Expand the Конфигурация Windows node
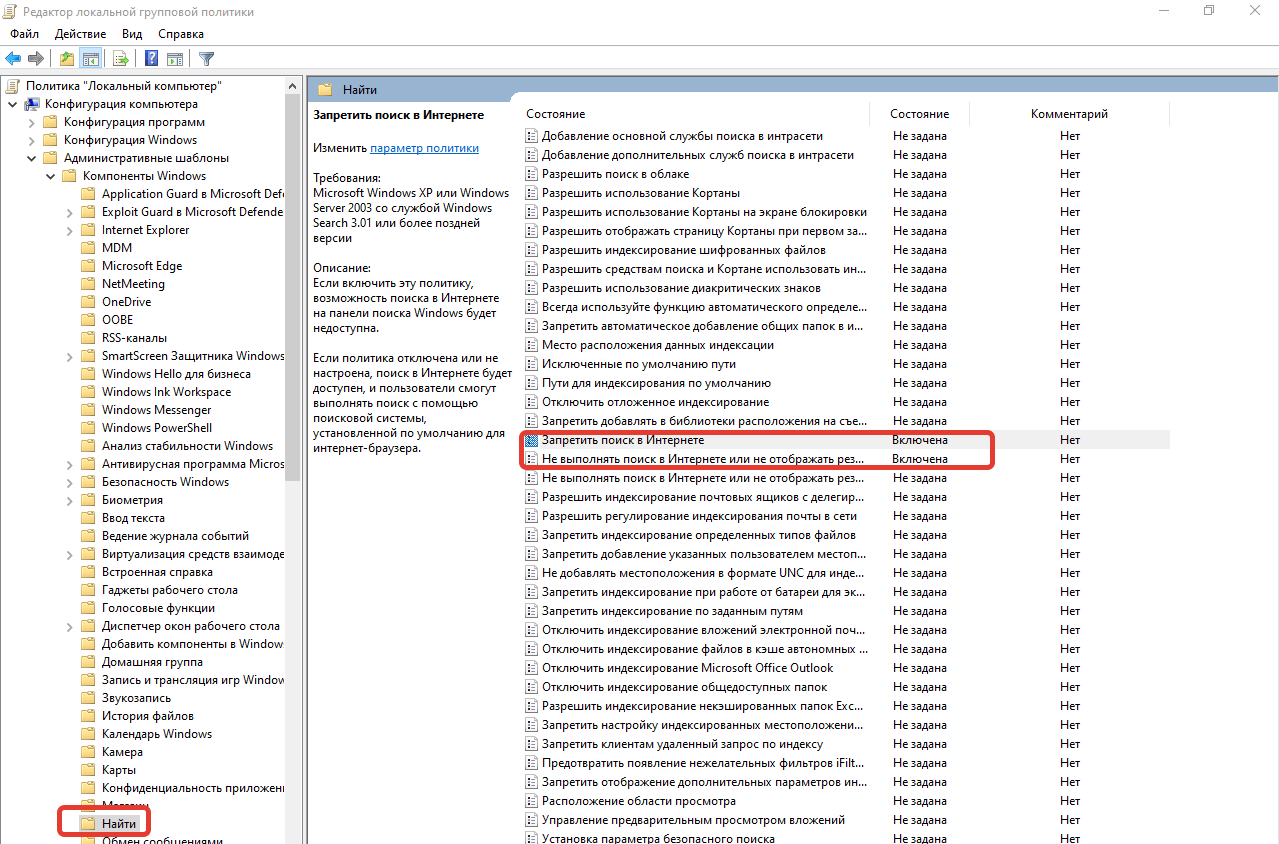Screen dimensions: 1279x844 pos(30,140)
